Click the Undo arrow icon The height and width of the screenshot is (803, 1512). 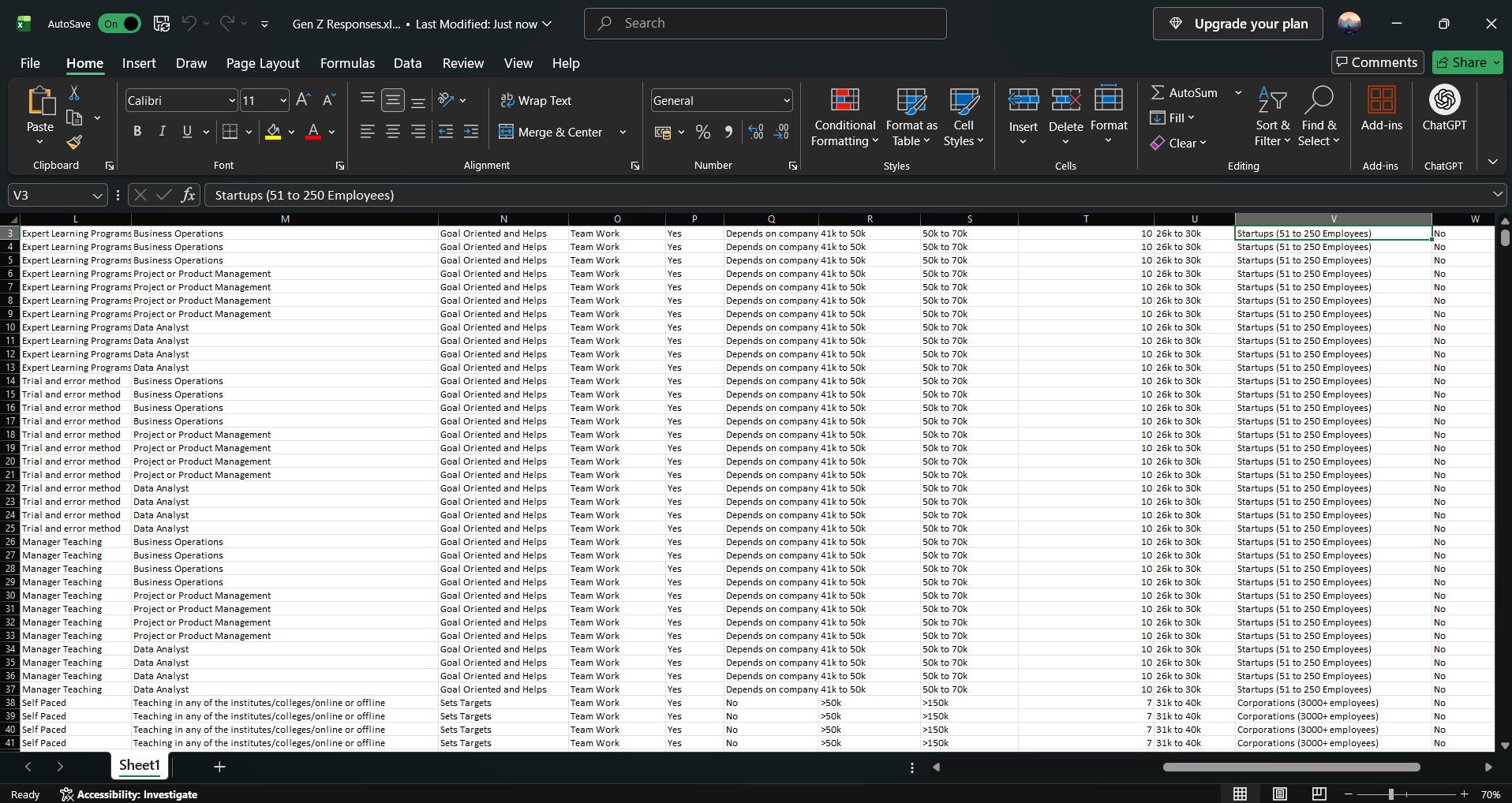[189, 24]
